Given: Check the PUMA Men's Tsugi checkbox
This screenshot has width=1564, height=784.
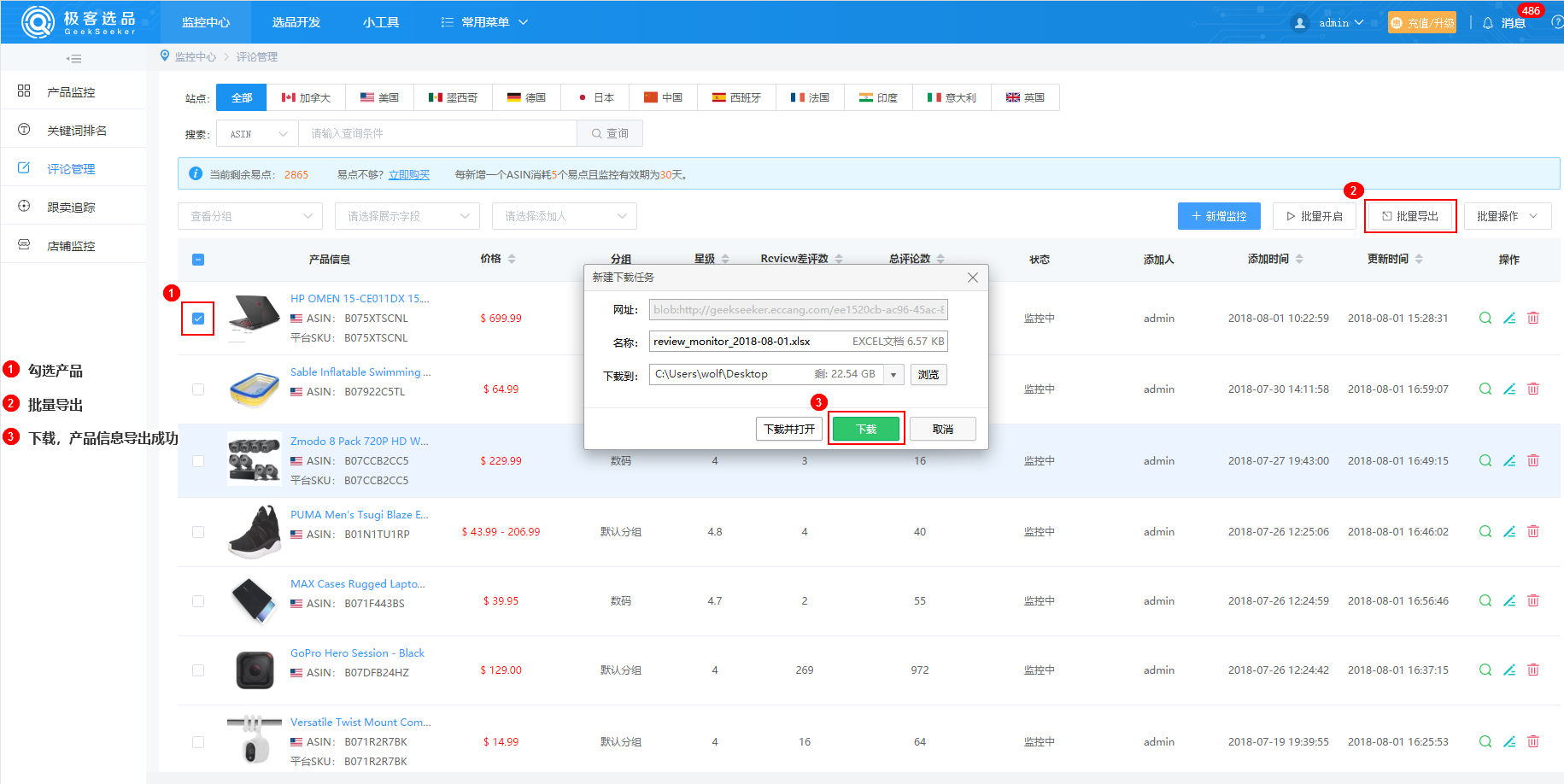Looking at the screenshot, I should (198, 532).
